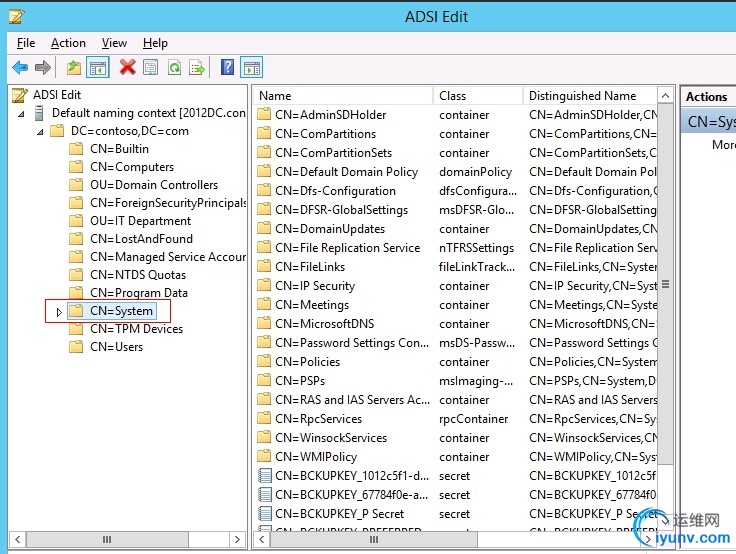Collapse the Default naming context node
736x554 pixels.
[21, 114]
